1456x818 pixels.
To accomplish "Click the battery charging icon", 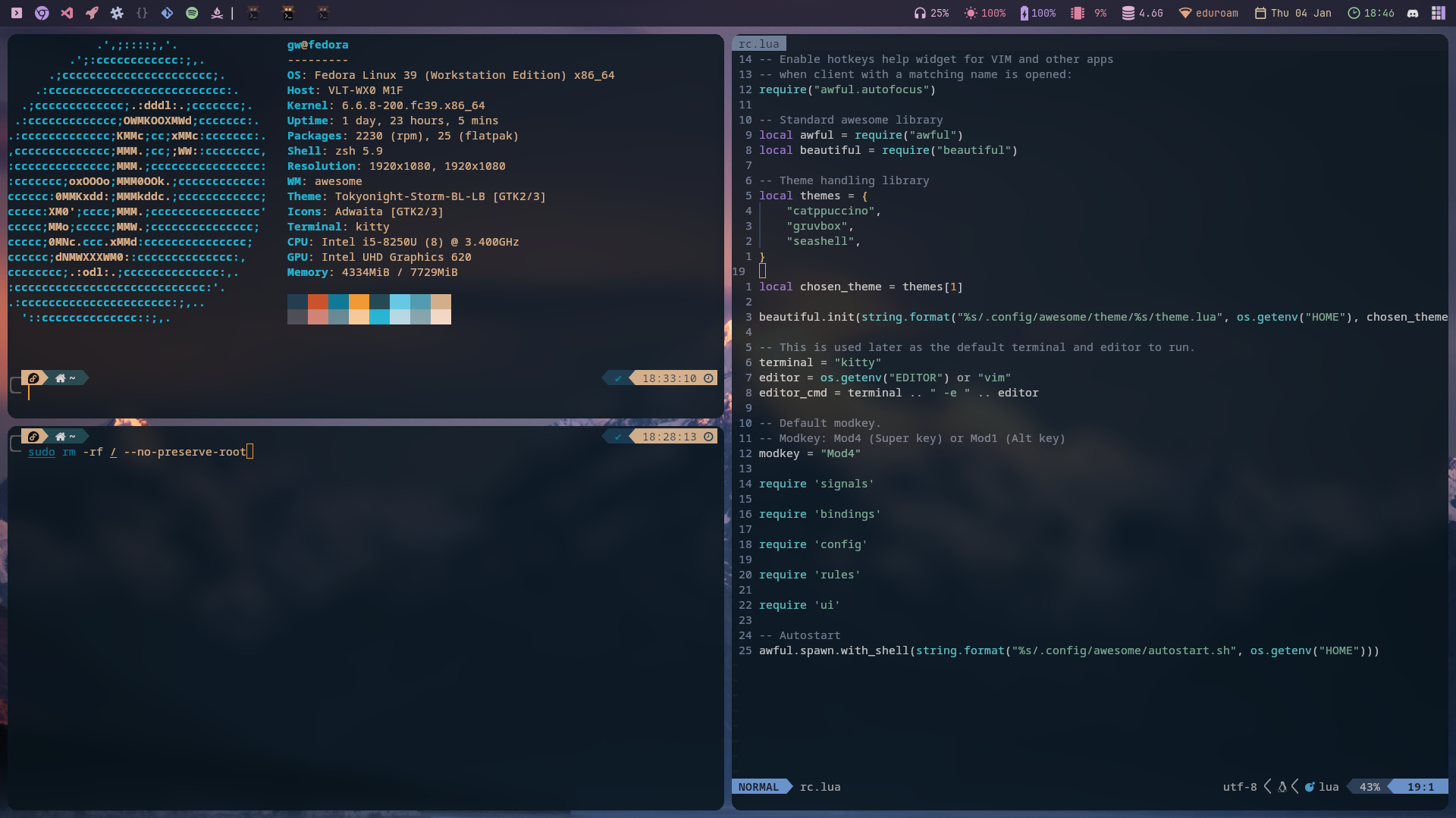I will tap(1024, 13).
